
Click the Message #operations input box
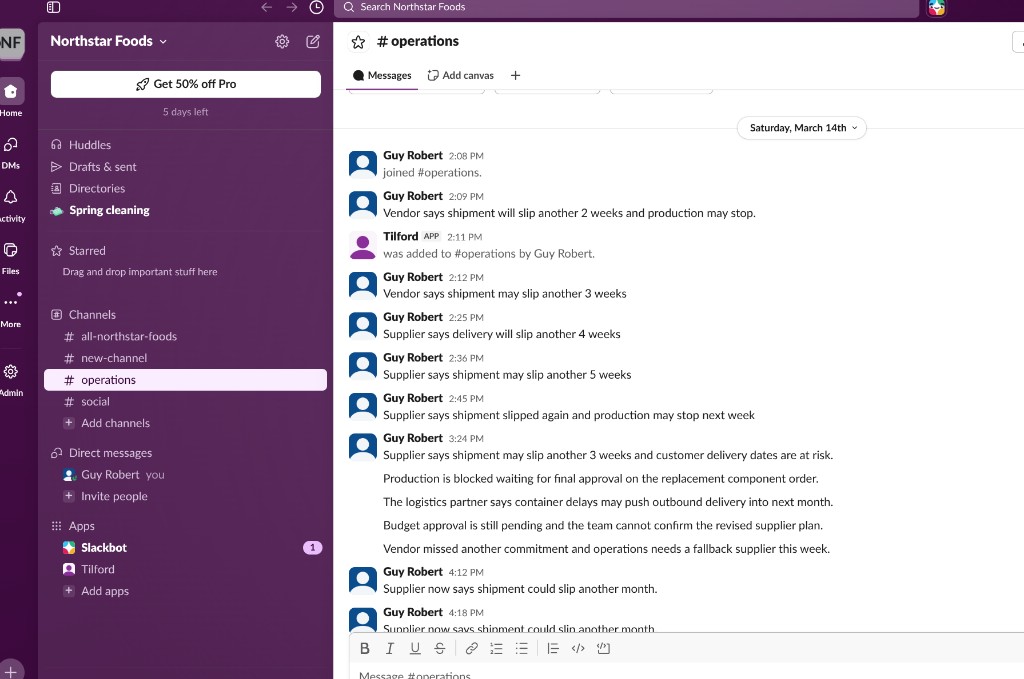point(687,673)
